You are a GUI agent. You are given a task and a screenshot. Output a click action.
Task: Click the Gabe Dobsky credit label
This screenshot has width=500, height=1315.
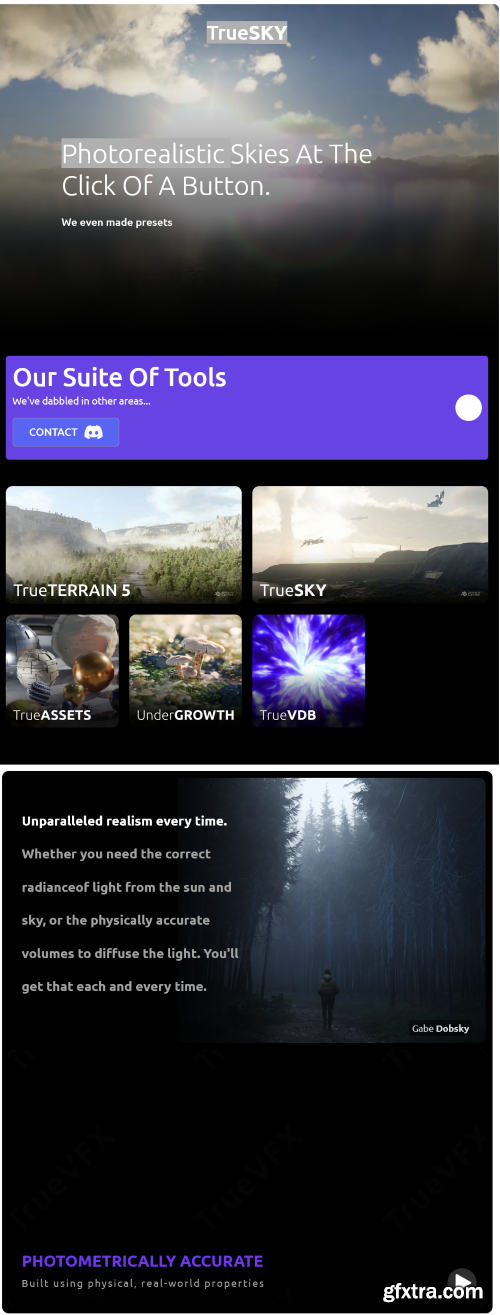point(440,1028)
